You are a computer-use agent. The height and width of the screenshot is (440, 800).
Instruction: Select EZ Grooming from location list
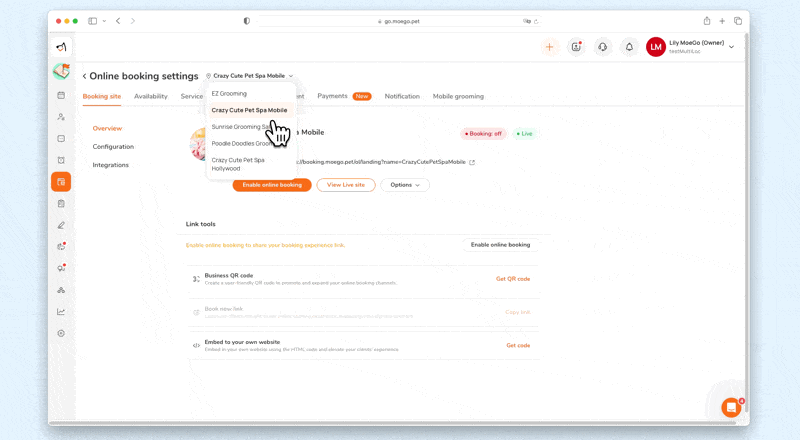pyautogui.click(x=229, y=93)
